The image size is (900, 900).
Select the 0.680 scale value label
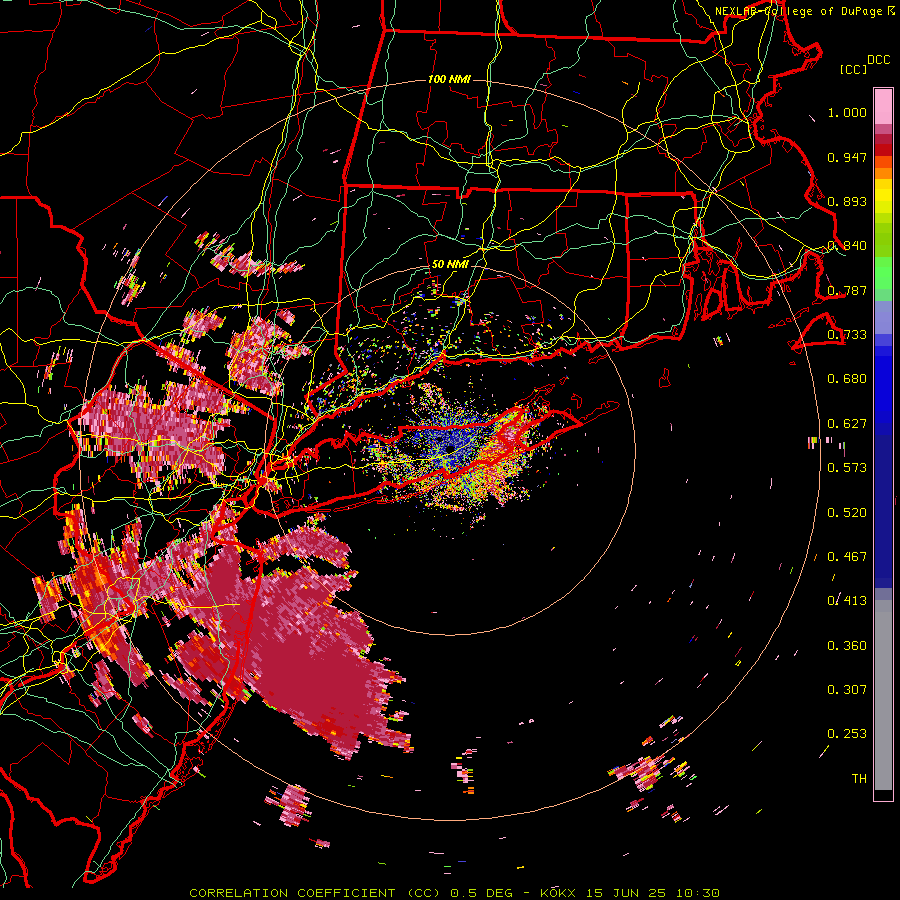tap(847, 379)
